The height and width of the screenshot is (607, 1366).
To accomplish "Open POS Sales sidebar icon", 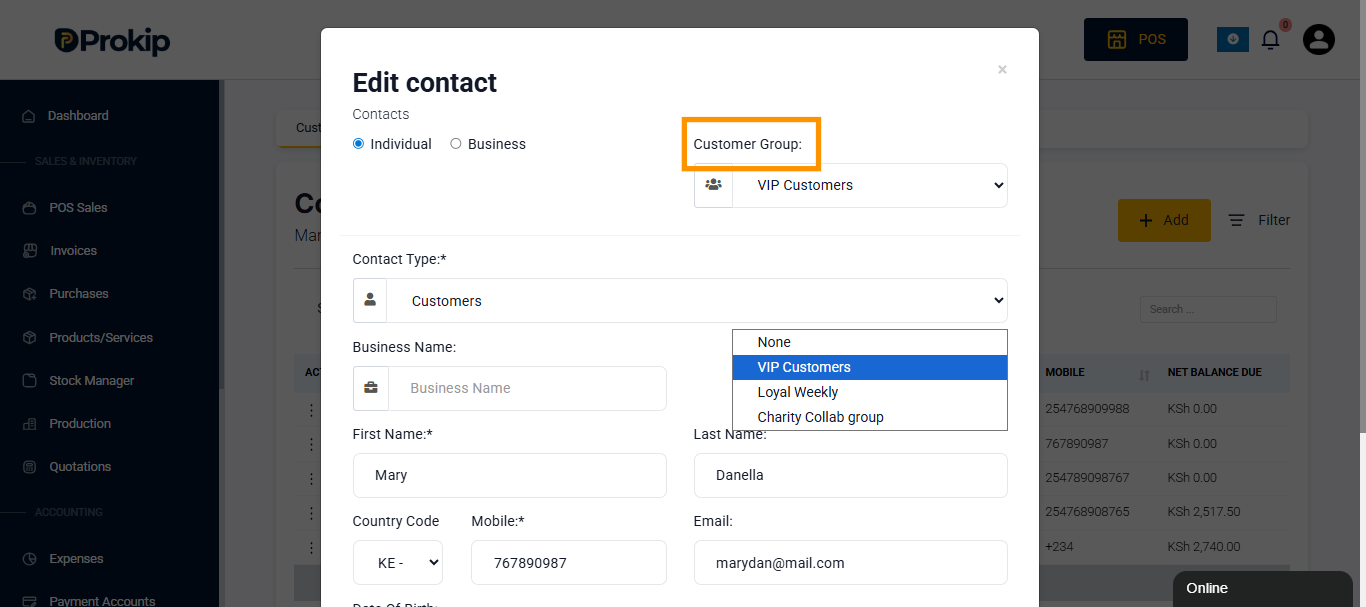I will pos(29,208).
